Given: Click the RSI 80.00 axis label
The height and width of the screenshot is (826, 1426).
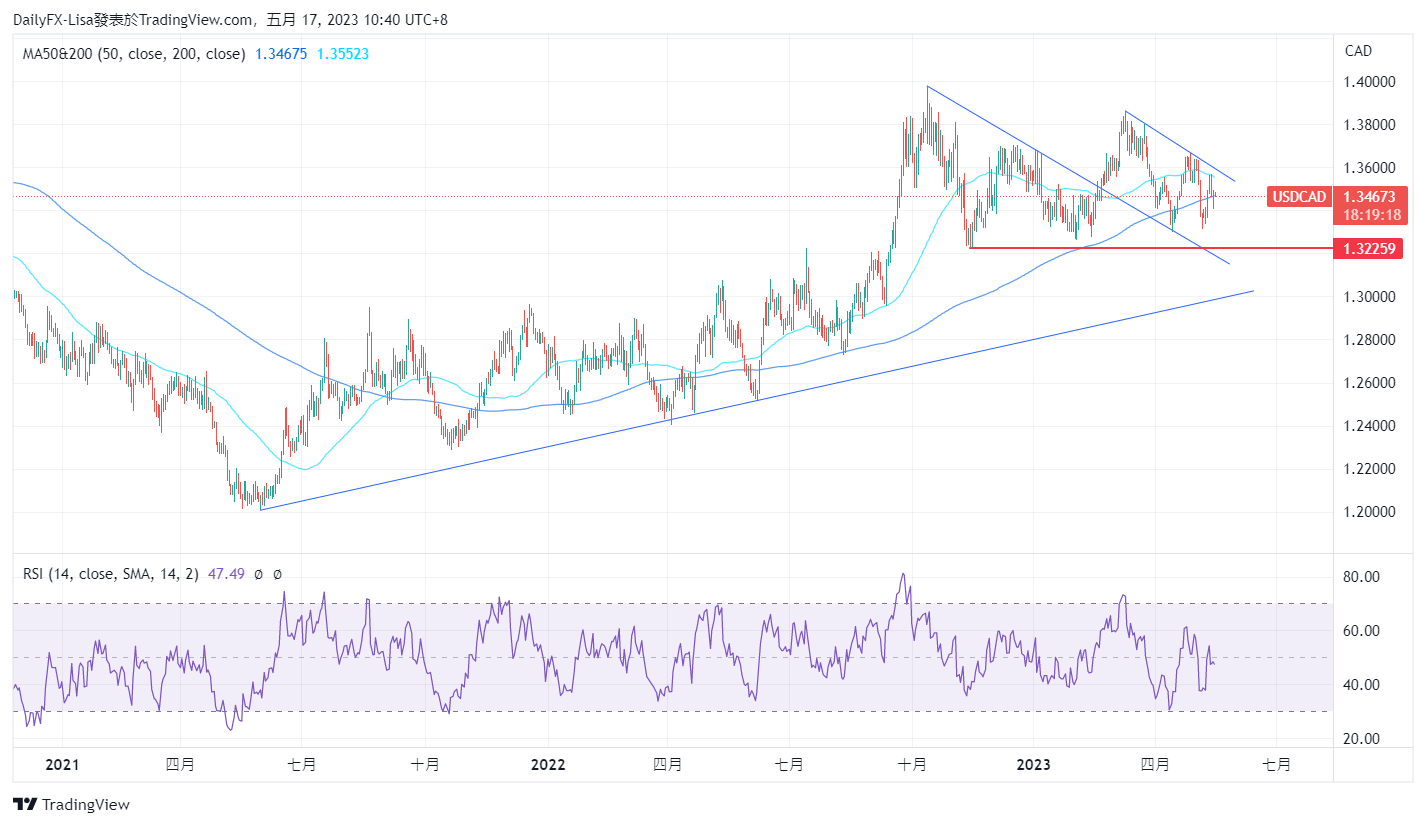Looking at the screenshot, I should coord(1362,577).
